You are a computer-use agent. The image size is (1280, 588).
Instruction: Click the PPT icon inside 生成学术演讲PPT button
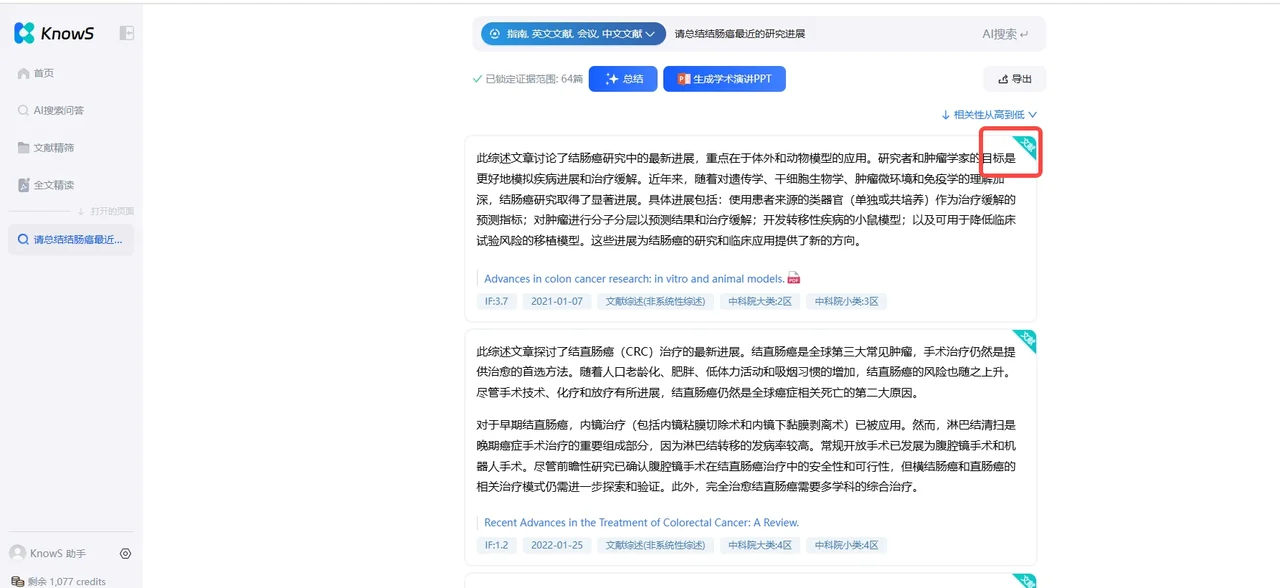(x=682, y=78)
